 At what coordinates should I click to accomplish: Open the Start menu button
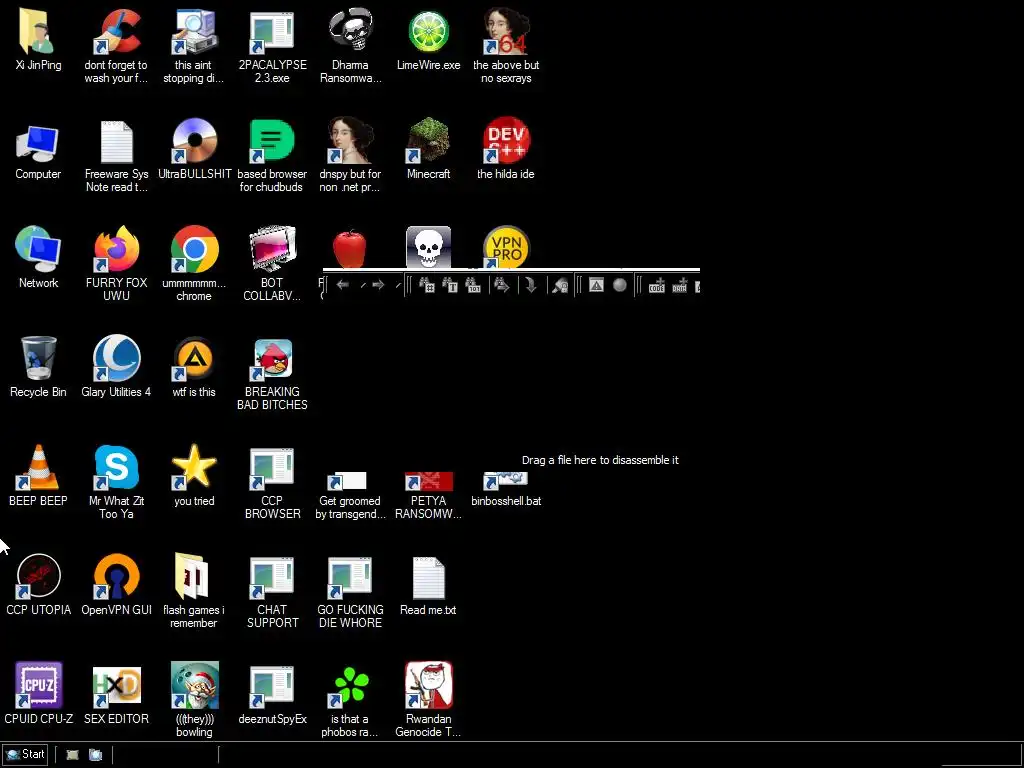[x=24, y=754]
